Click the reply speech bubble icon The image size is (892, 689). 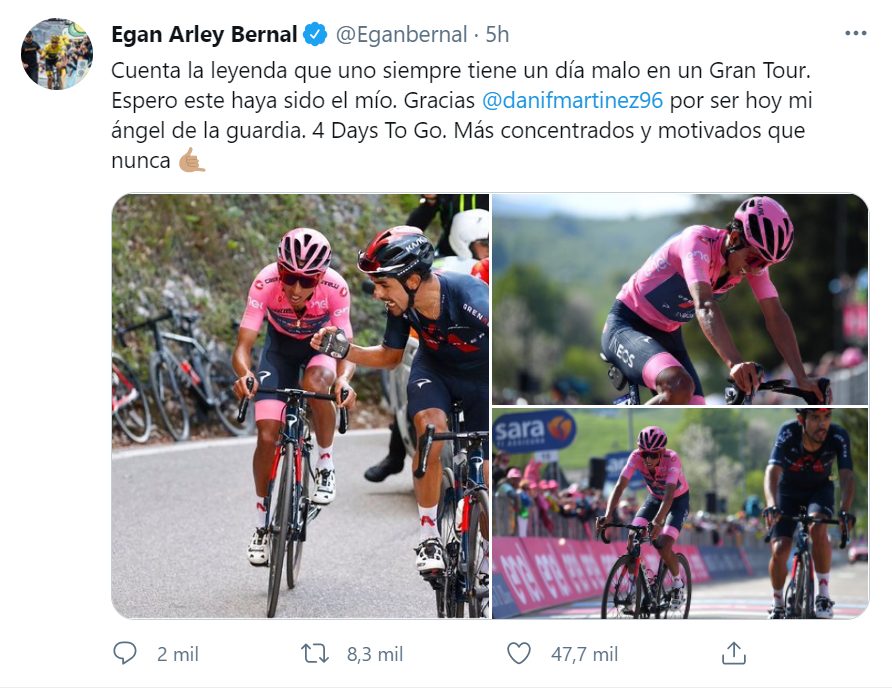(x=125, y=653)
